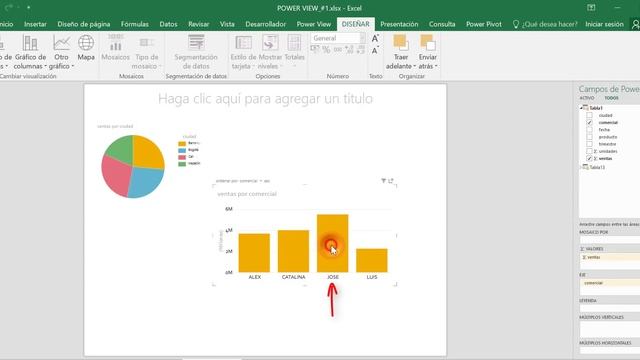Screen dimensions: 640x360
Task: Click Iniciar sesión
Action: click(604, 24)
